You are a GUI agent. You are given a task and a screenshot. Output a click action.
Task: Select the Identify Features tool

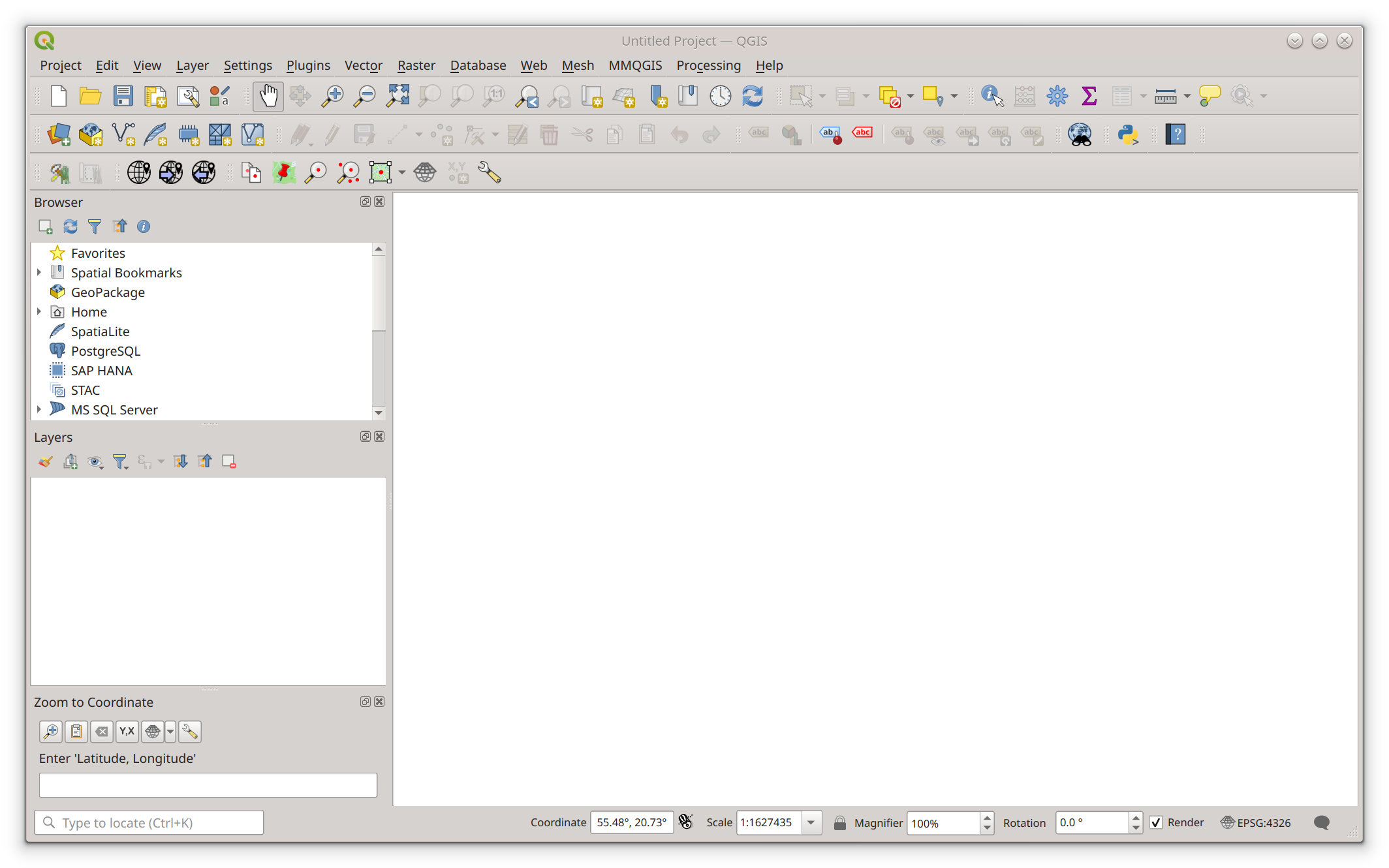coord(992,96)
